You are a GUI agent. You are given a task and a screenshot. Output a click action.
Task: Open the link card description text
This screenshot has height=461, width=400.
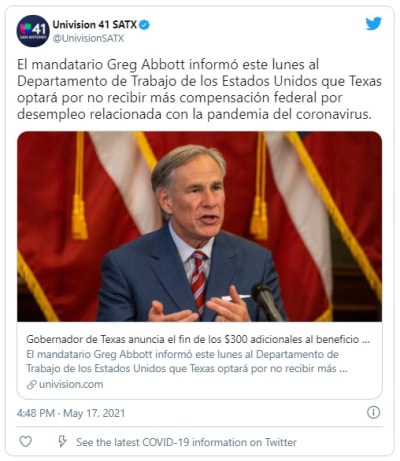click(x=187, y=361)
